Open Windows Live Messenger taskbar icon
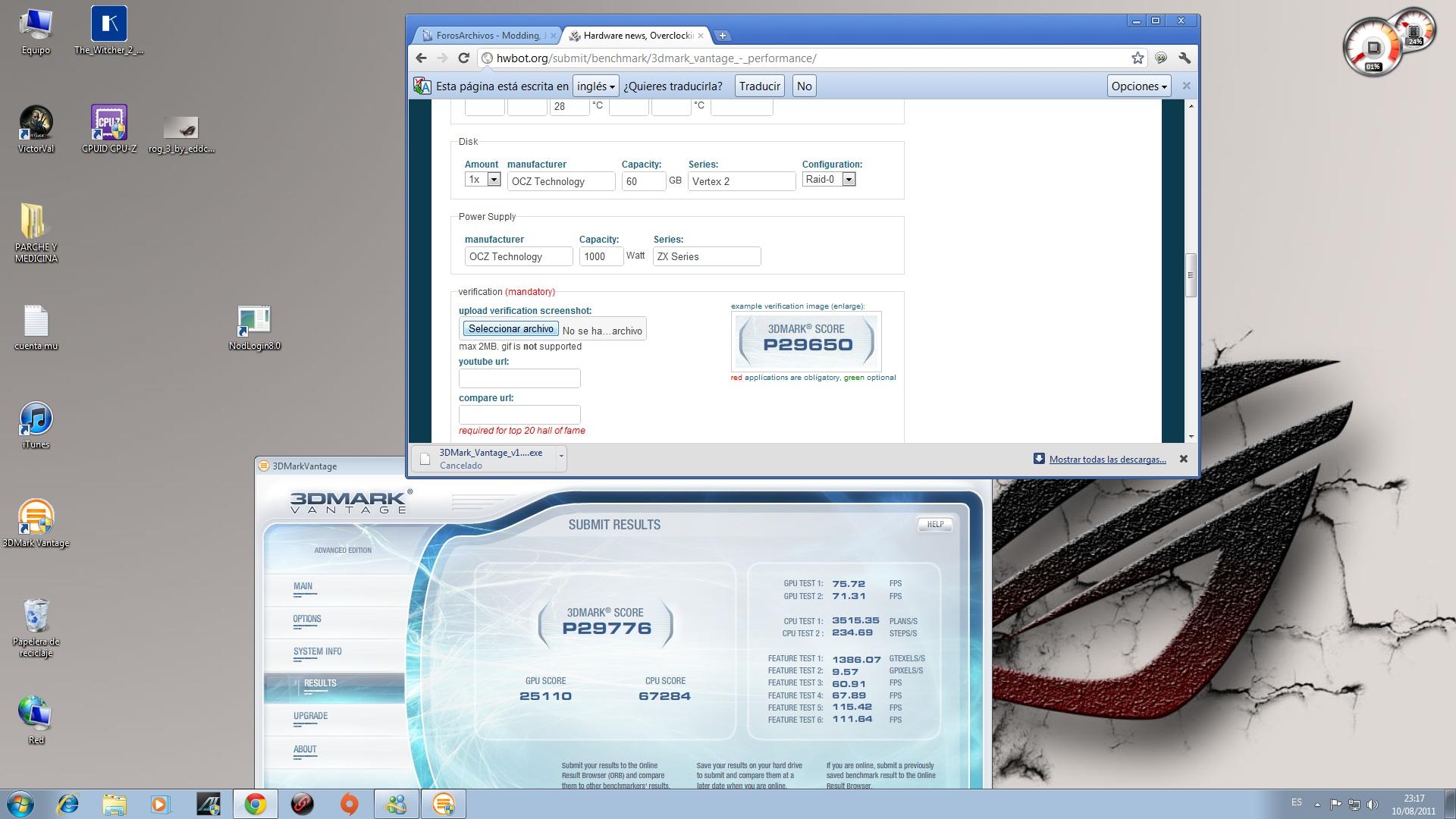The width and height of the screenshot is (1456, 819). point(397,804)
